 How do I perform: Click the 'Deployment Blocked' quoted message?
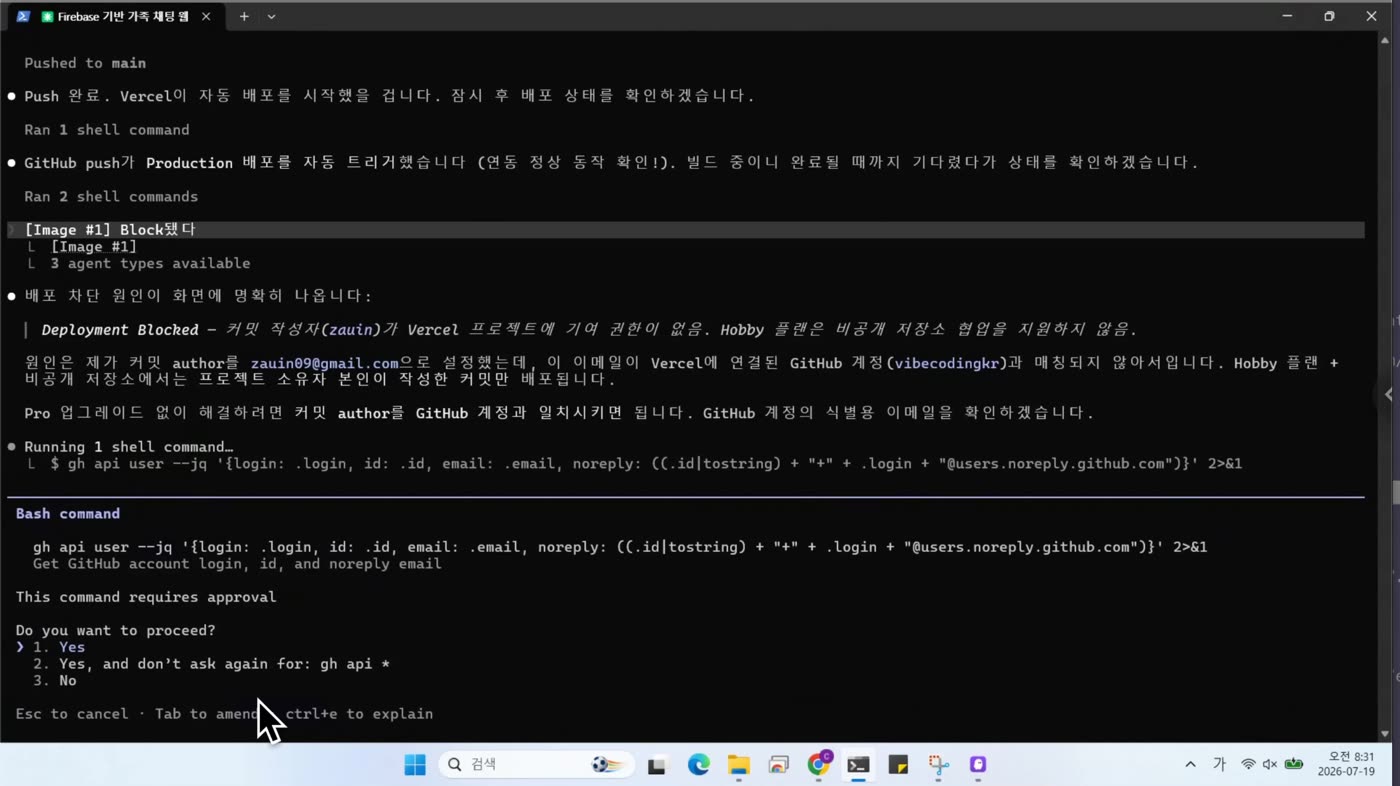click(x=590, y=330)
